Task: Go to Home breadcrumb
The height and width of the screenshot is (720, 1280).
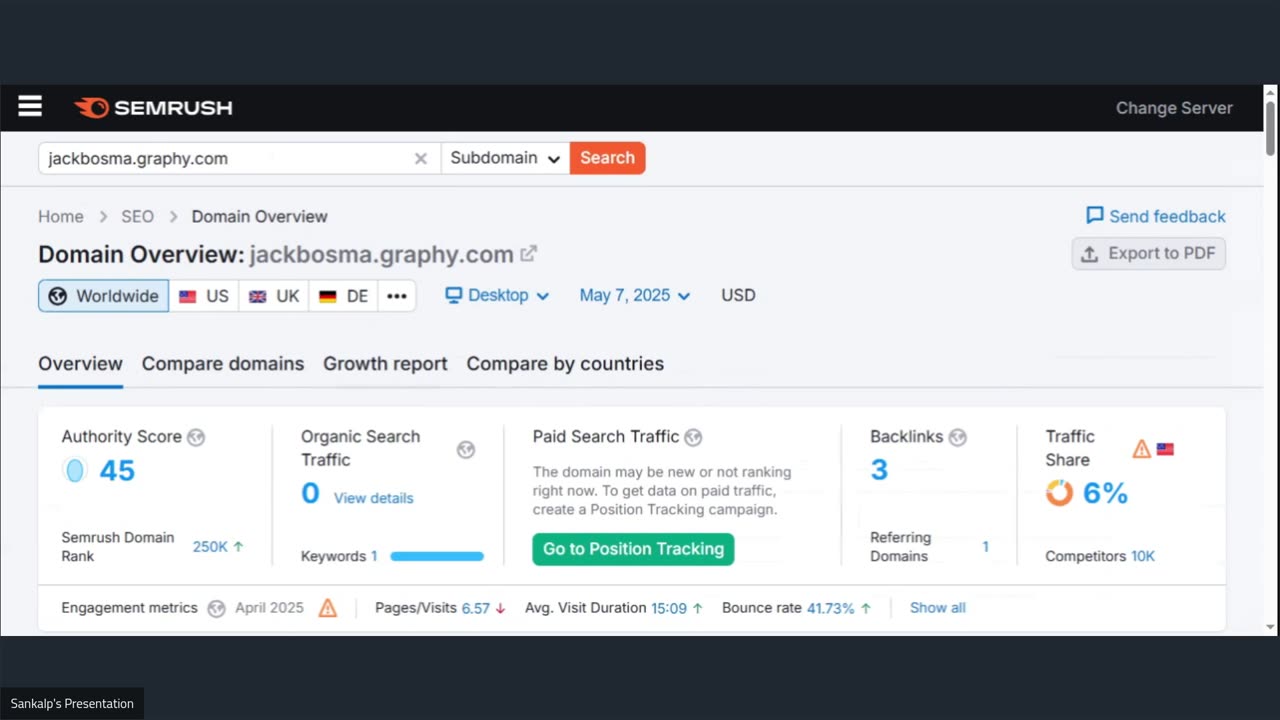Action: click(61, 216)
